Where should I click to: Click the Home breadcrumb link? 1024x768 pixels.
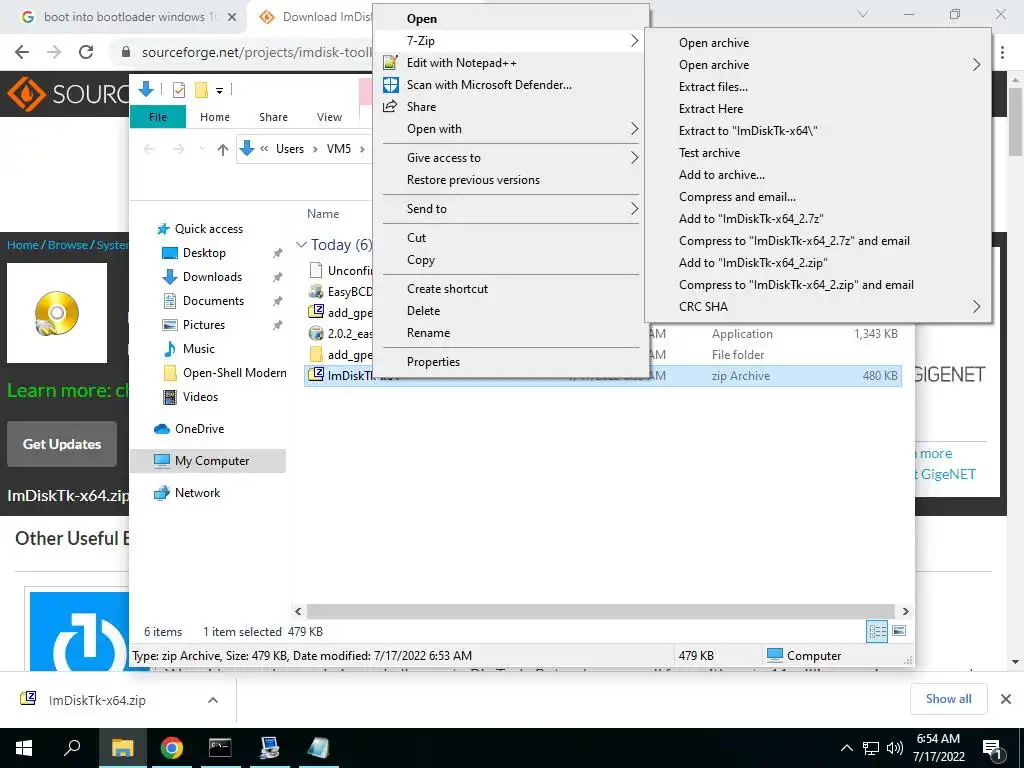pos(23,245)
